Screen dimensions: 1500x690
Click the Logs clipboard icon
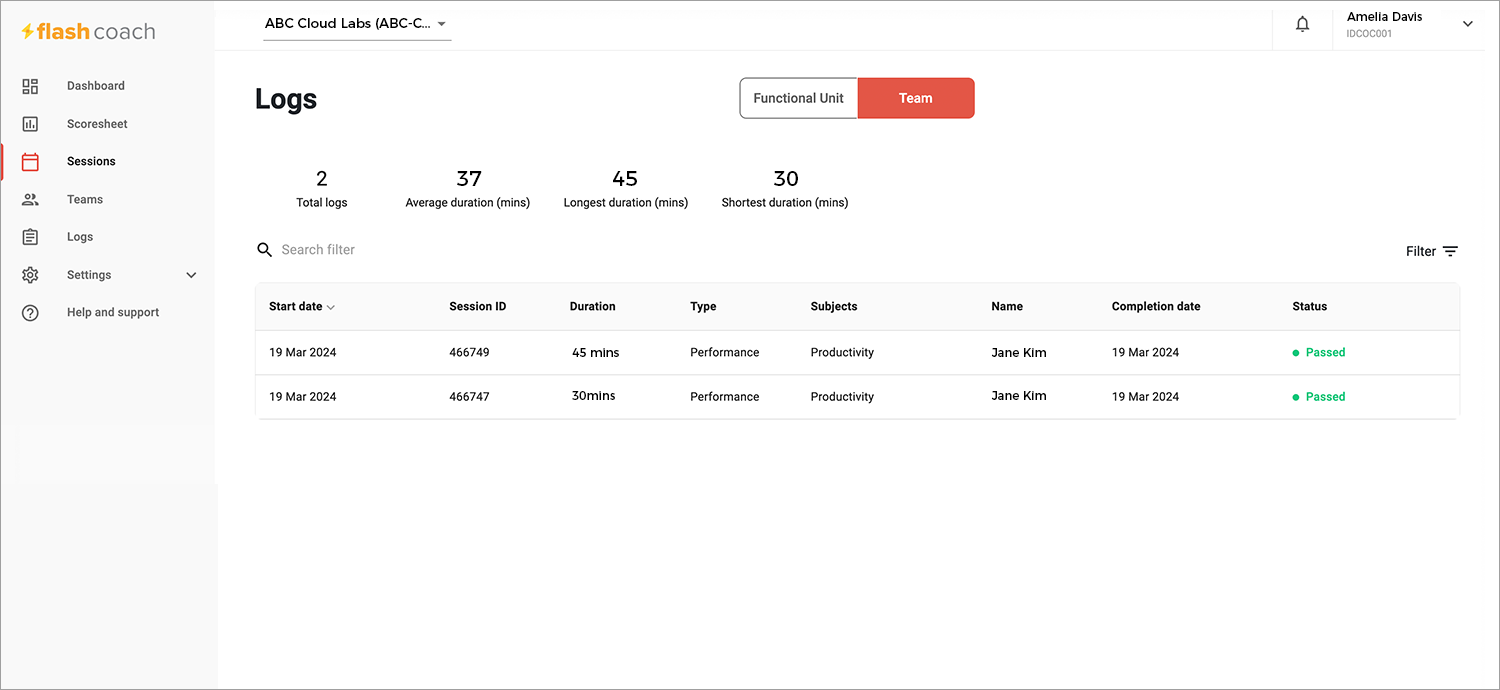point(30,237)
